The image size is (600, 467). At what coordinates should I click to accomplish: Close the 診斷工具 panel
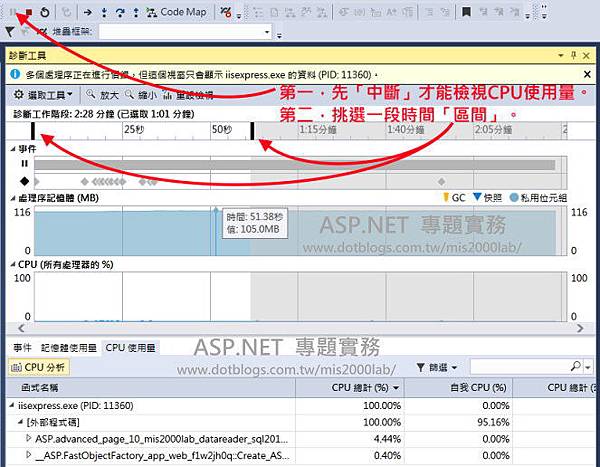pyautogui.click(x=586, y=56)
